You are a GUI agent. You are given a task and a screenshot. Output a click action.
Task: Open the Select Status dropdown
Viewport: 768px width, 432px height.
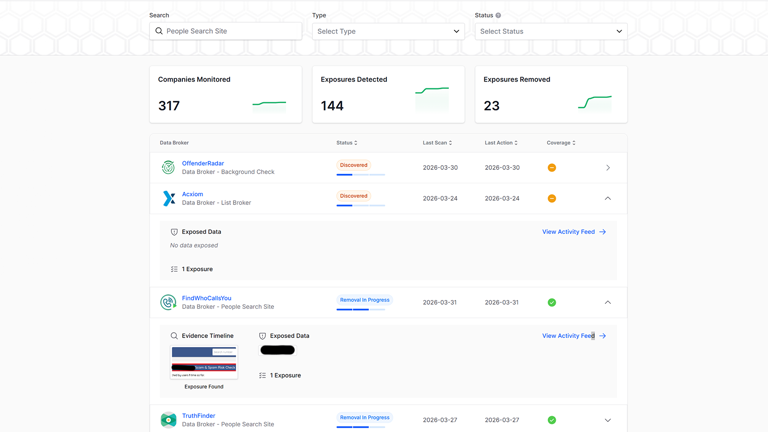tap(551, 31)
